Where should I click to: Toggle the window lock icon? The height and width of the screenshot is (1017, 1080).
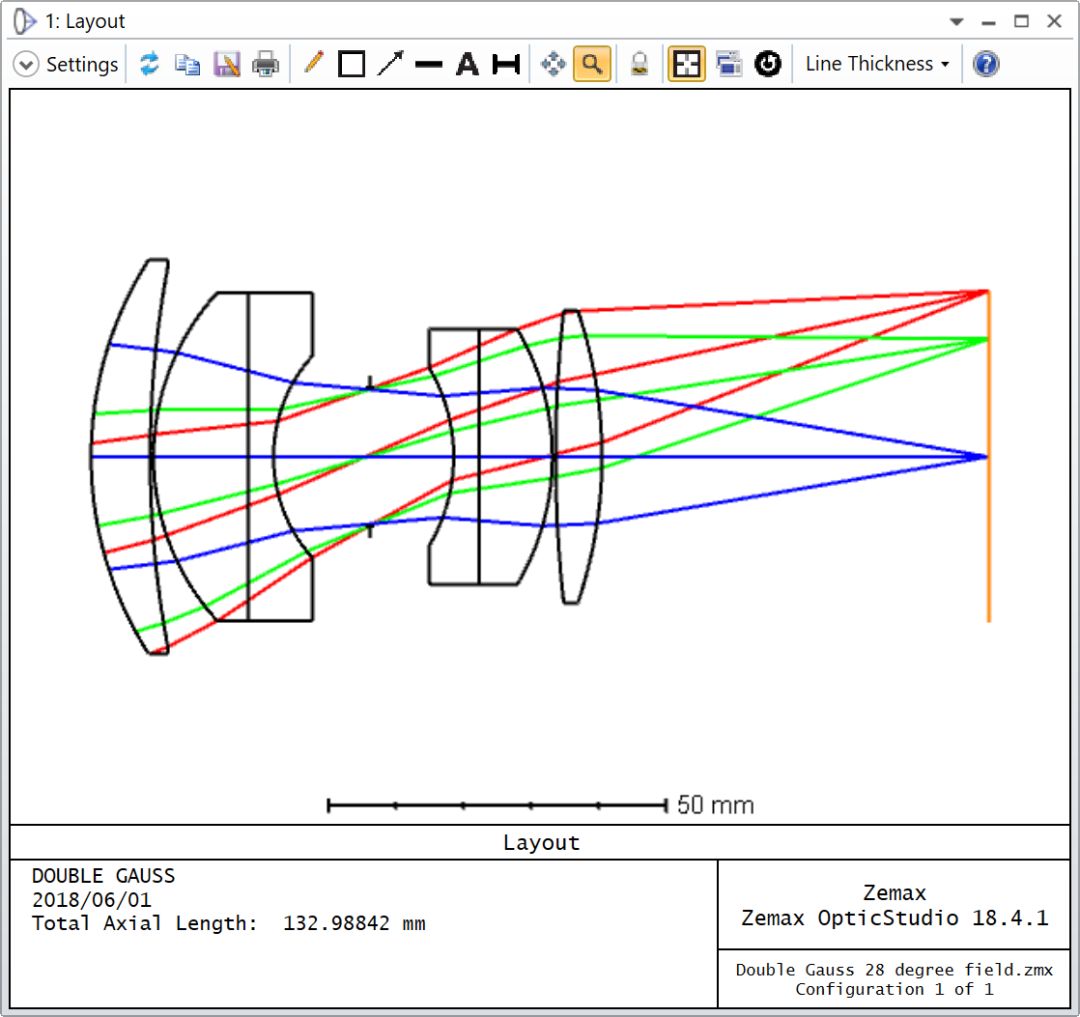pos(640,64)
